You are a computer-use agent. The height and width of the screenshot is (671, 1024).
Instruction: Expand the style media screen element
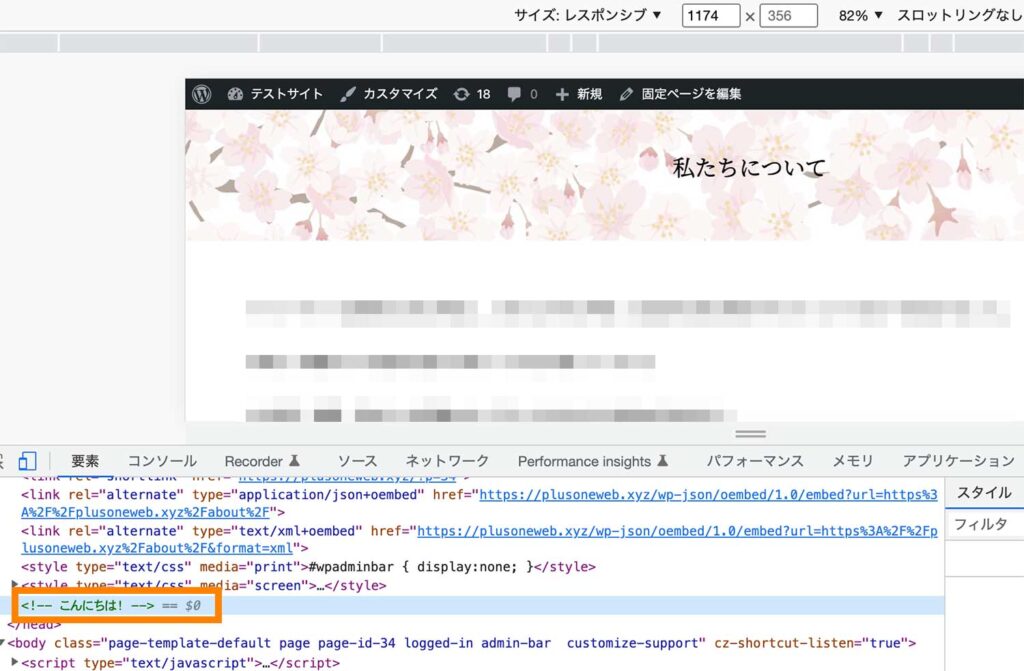12,586
